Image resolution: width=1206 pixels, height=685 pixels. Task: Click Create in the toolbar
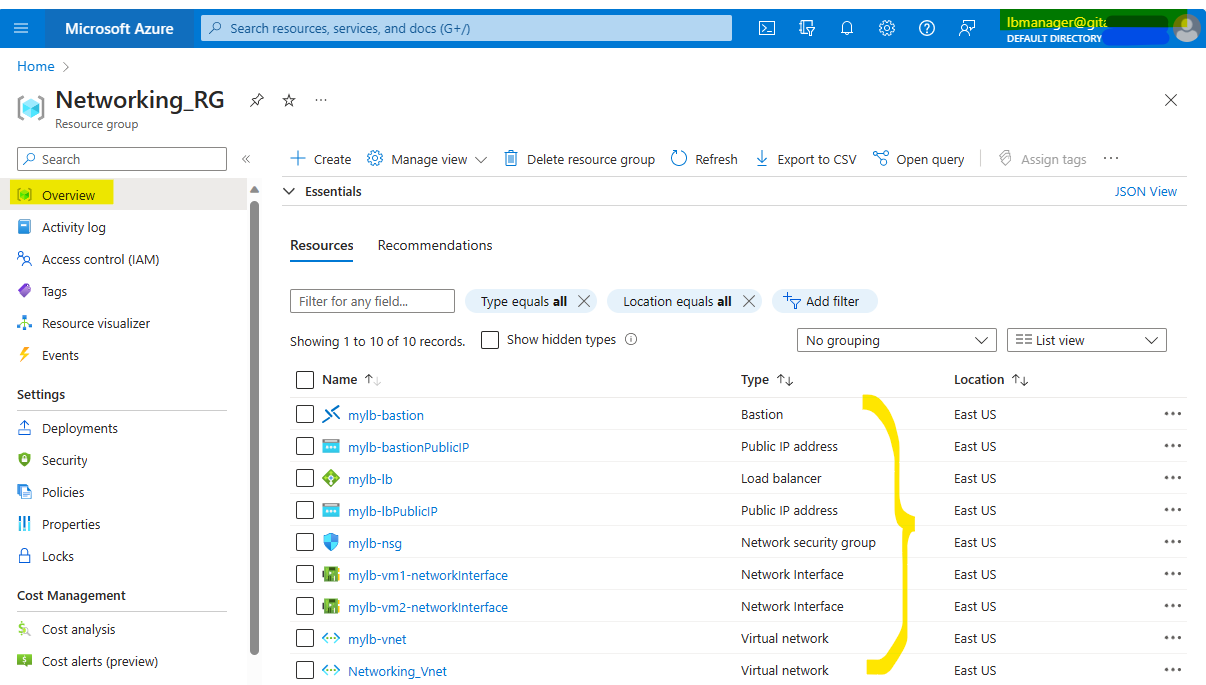(321, 159)
